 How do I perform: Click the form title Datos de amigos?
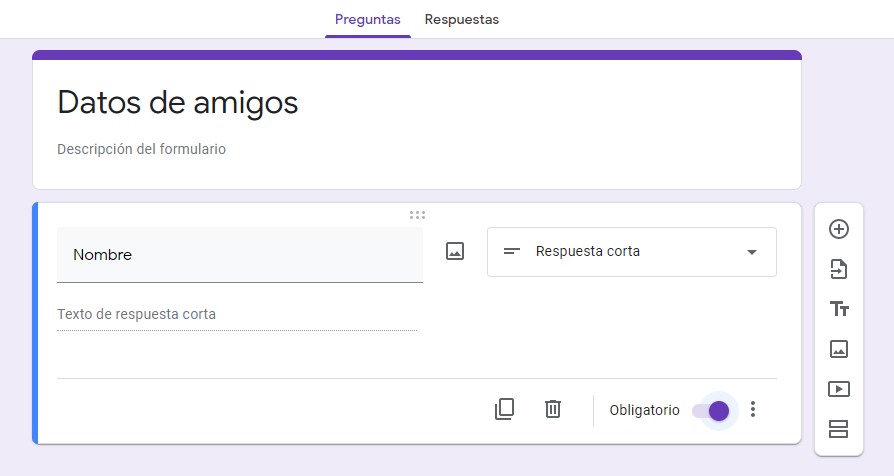[x=178, y=102]
